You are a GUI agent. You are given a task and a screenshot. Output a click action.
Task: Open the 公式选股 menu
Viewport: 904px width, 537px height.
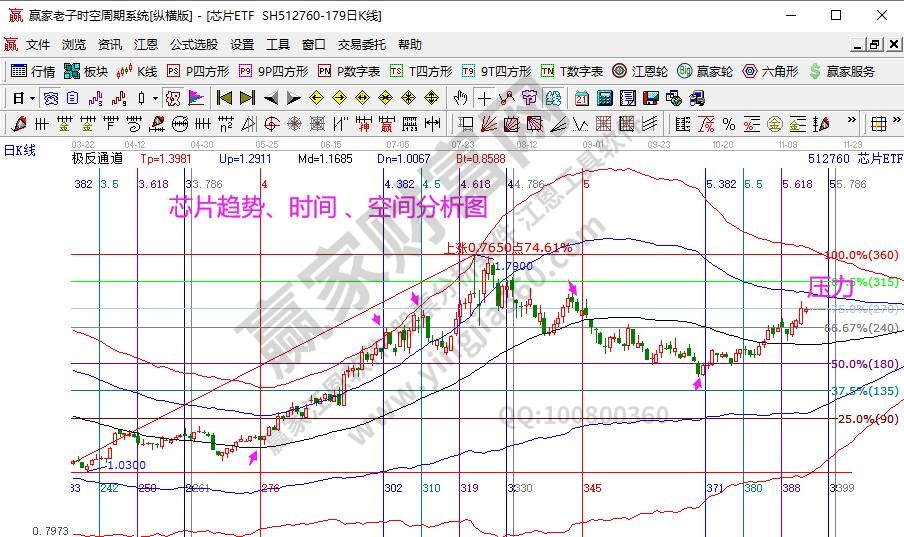pos(193,45)
